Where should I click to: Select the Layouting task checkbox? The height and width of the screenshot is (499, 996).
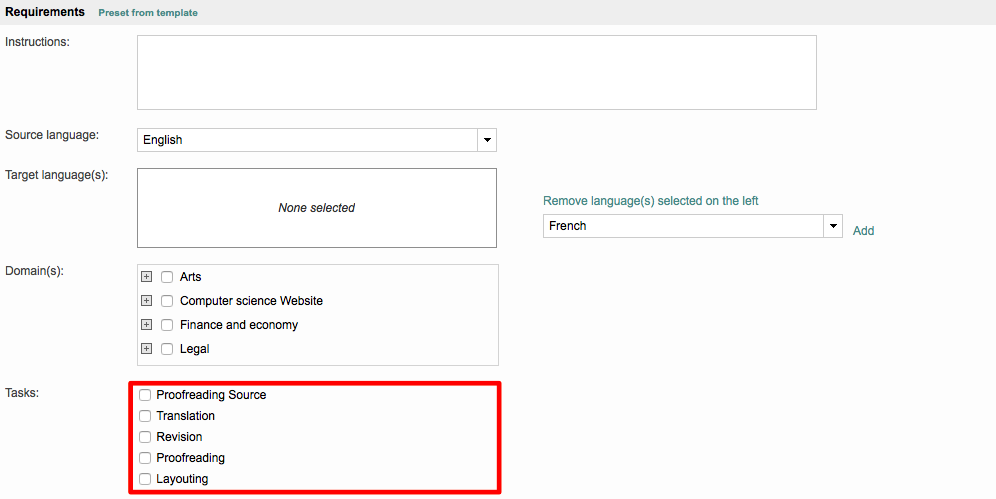pyautogui.click(x=145, y=479)
